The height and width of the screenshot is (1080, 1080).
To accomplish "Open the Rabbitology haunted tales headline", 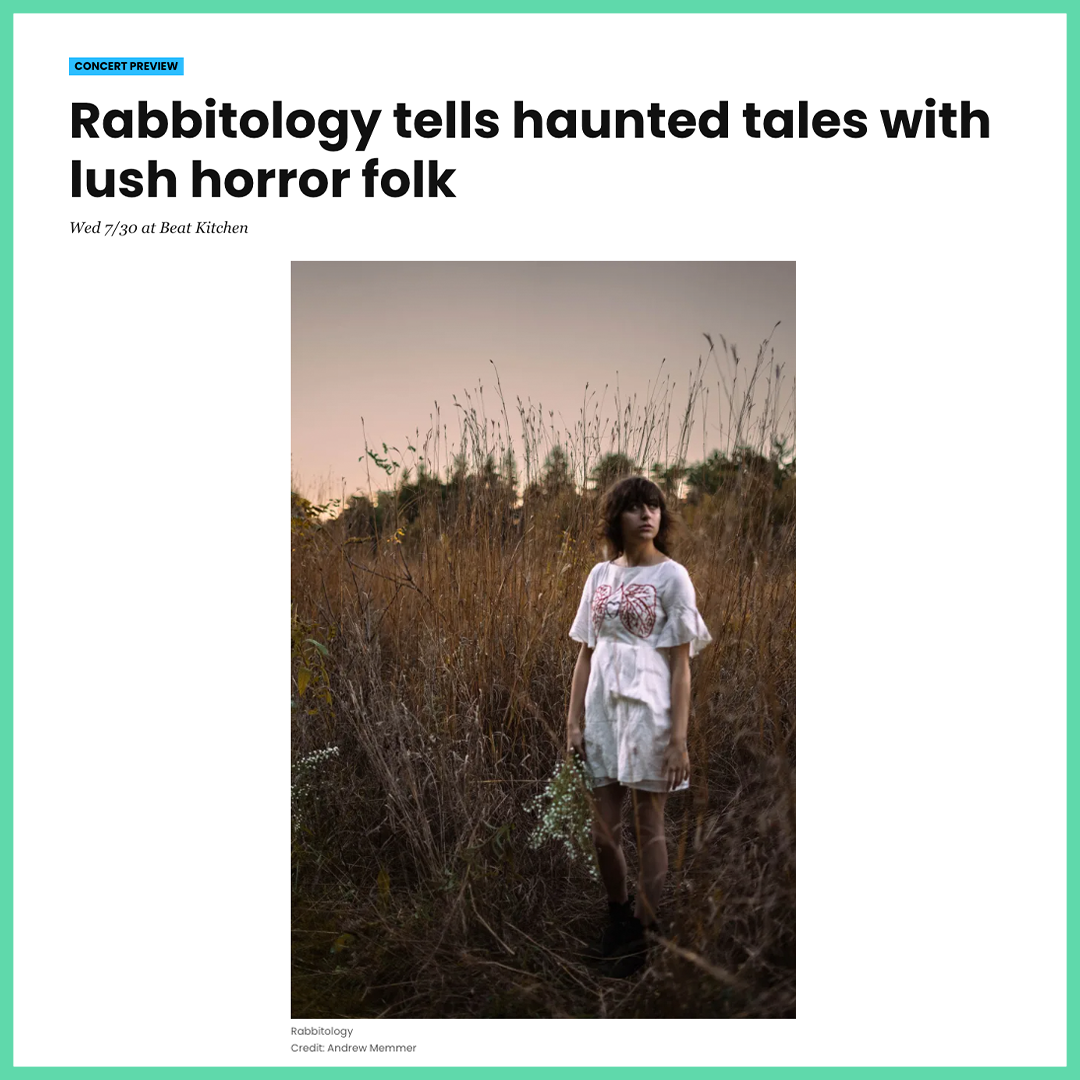I will [x=530, y=149].
